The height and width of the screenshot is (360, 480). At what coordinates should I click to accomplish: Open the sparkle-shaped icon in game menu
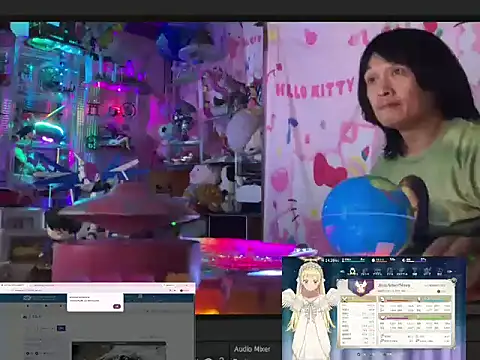click(x=427, y=271)
